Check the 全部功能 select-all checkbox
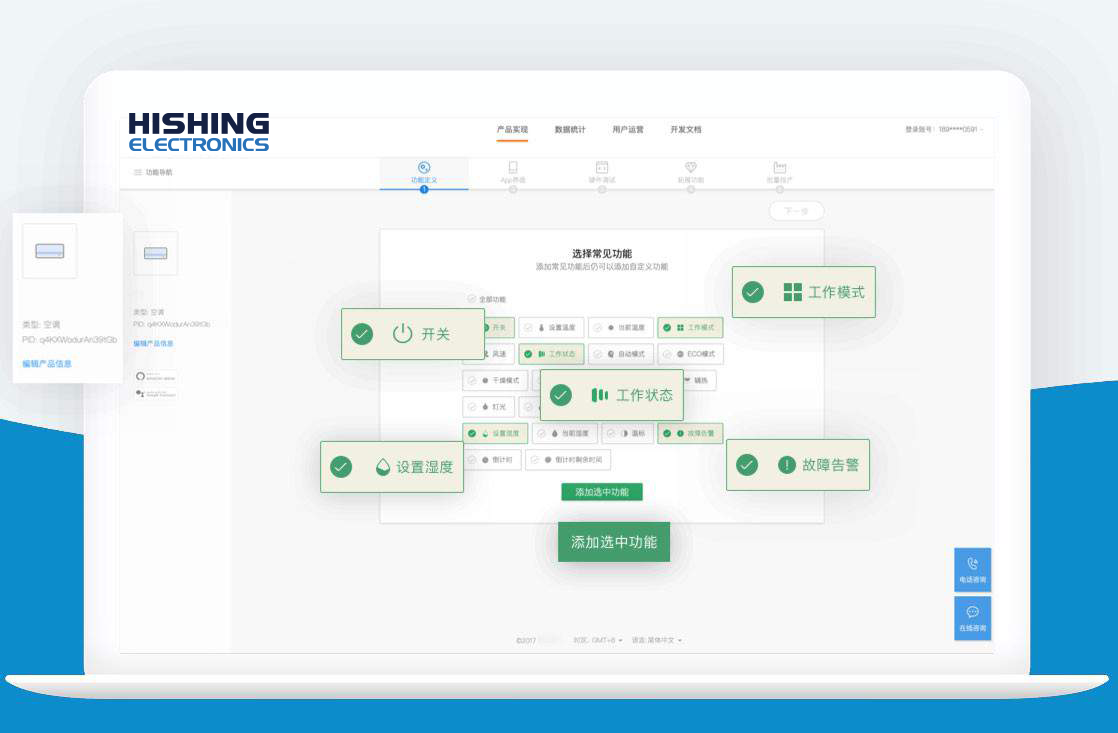The width and height of the screenshot is (1118, 733). [472, 299]
